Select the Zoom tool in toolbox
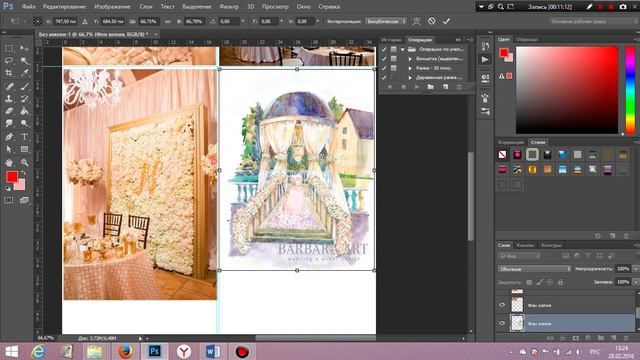The width and height of the screenshot is (640, 360). [x=24, y=162]
